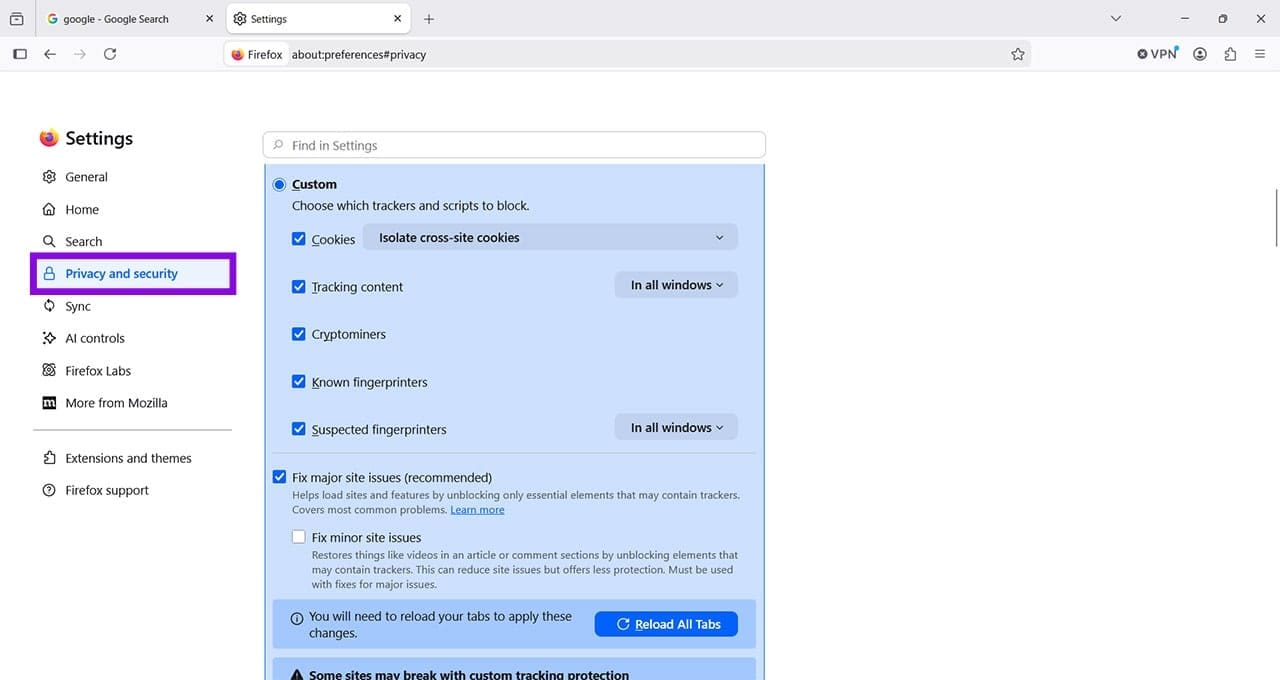Reload the current page icon
This screenshot has height=680, width=1280.
pyautogui.click(x=110, y=54)
